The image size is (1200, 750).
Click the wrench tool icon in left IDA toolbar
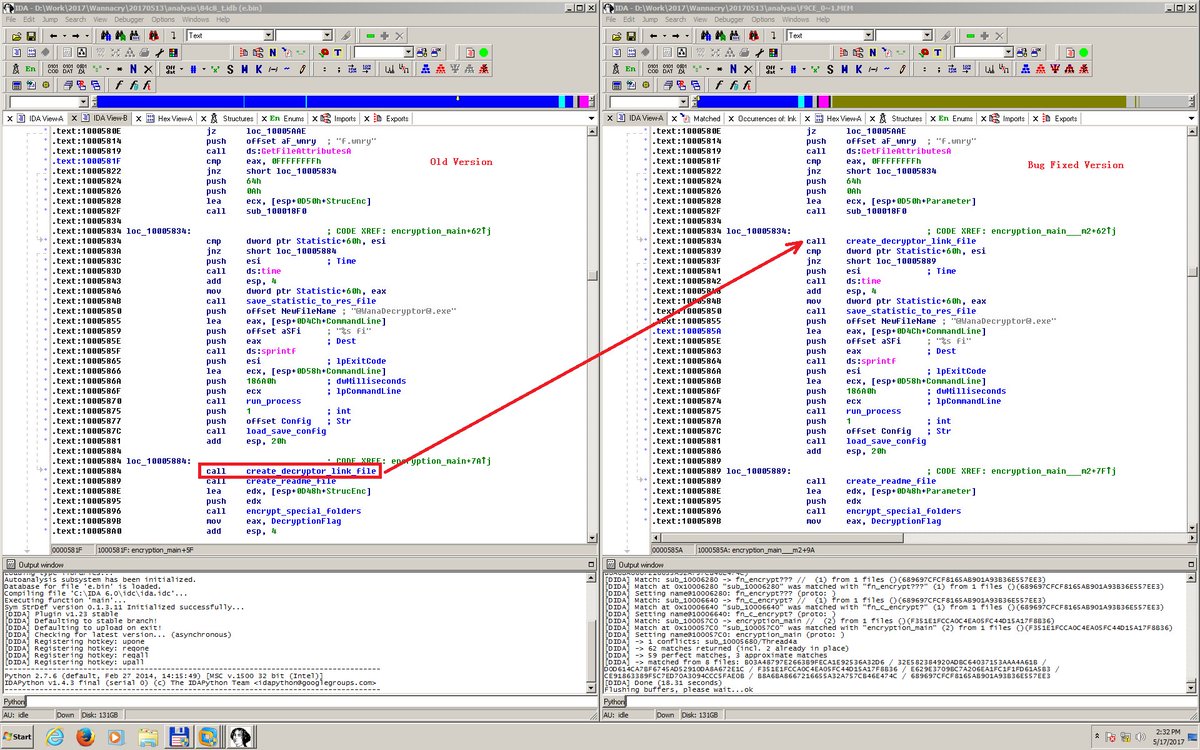pos(159,52)
